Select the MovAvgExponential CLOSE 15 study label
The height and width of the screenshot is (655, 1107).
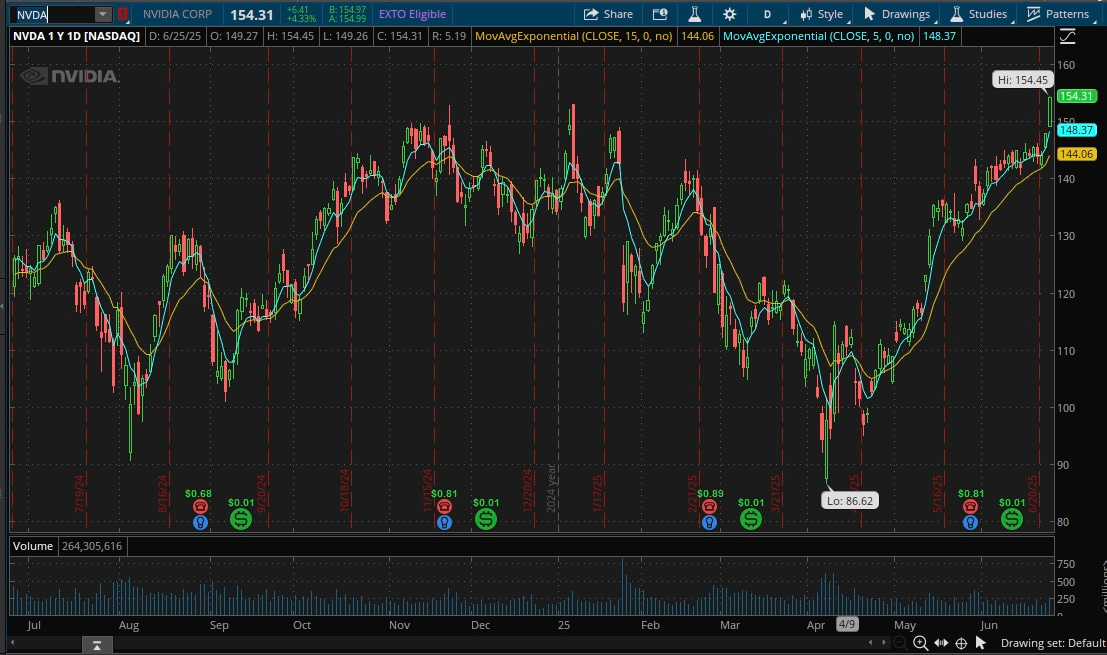point(573,36)
